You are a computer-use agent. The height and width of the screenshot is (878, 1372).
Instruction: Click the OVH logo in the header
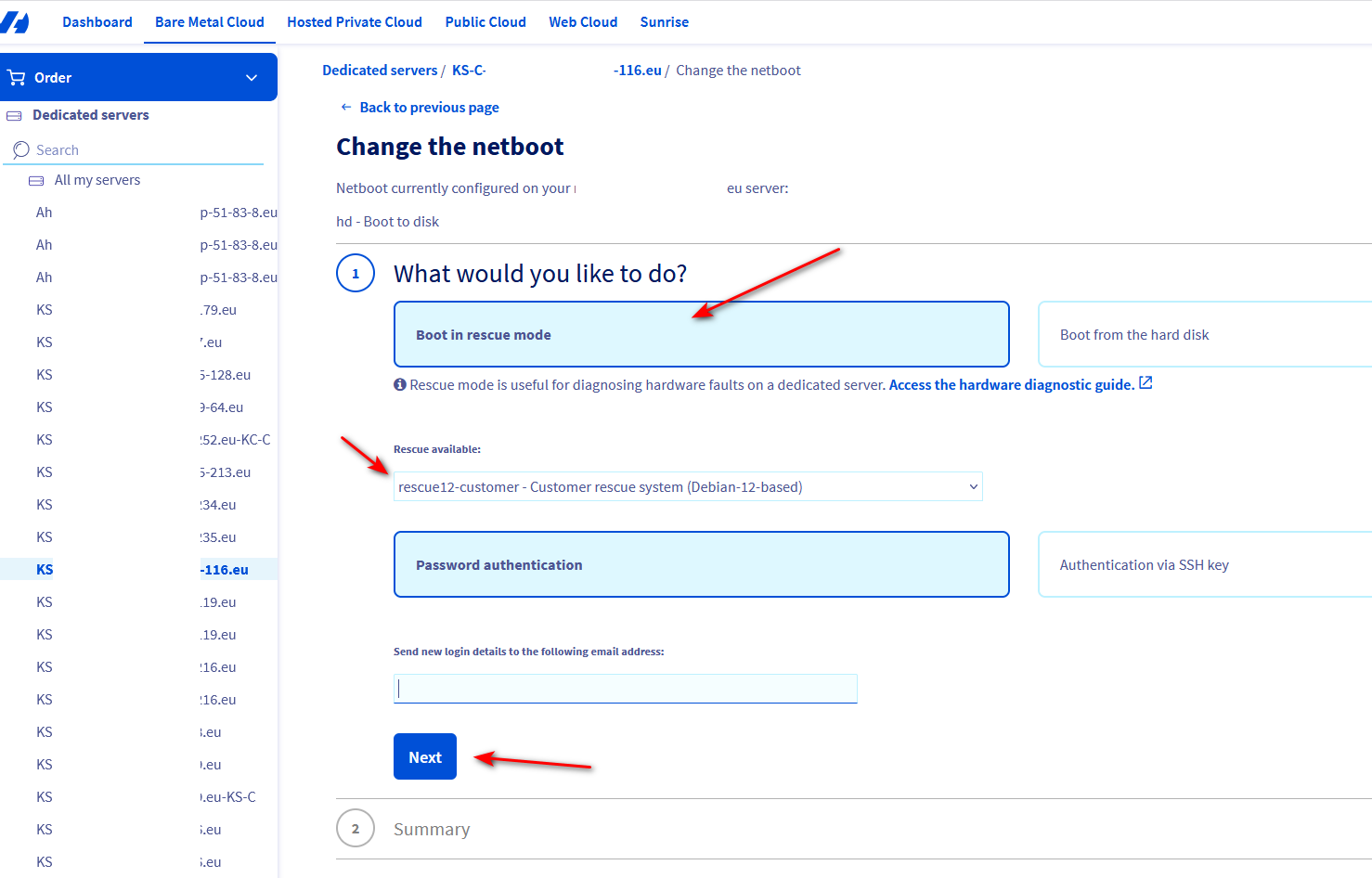tap(14, 21)
